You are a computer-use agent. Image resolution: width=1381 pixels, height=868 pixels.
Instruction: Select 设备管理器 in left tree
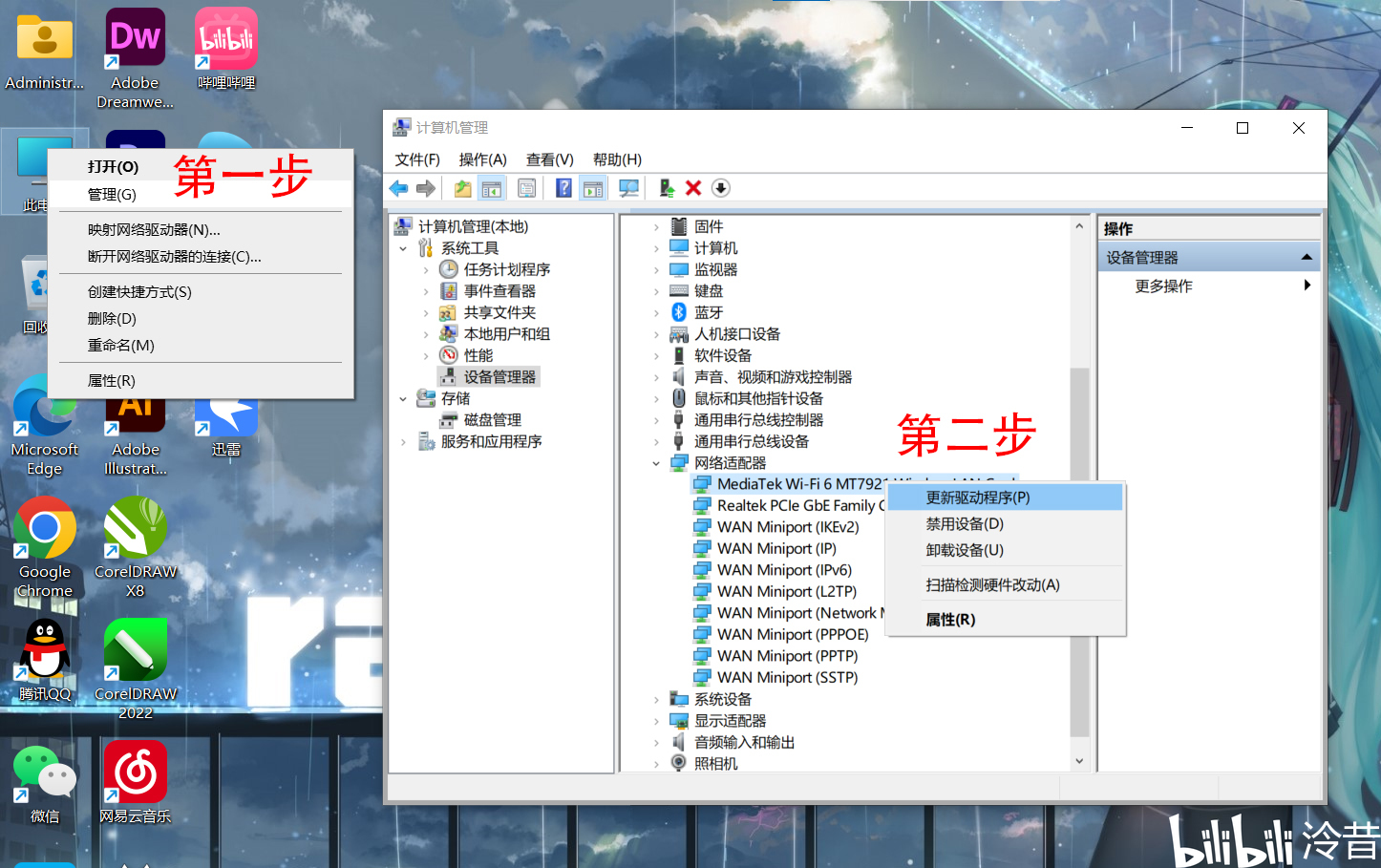coord(499,377)
